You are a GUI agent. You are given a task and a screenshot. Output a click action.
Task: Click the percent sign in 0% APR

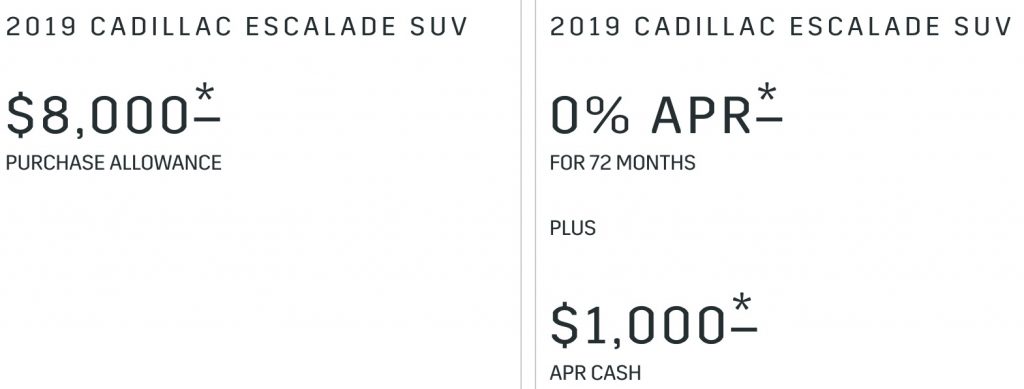(611, 116)
